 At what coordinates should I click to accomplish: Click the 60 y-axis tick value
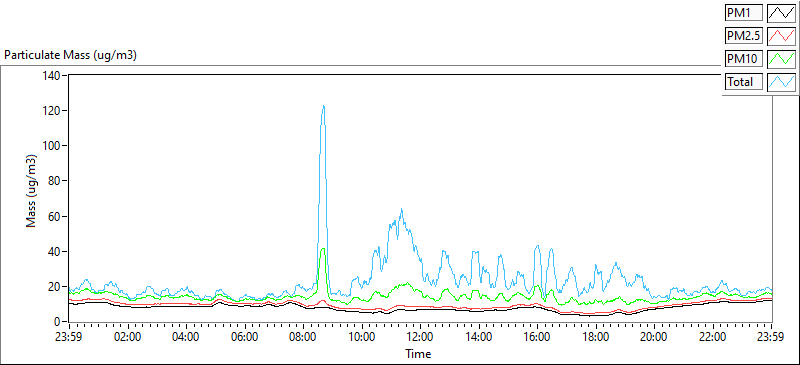coord(55,216)
